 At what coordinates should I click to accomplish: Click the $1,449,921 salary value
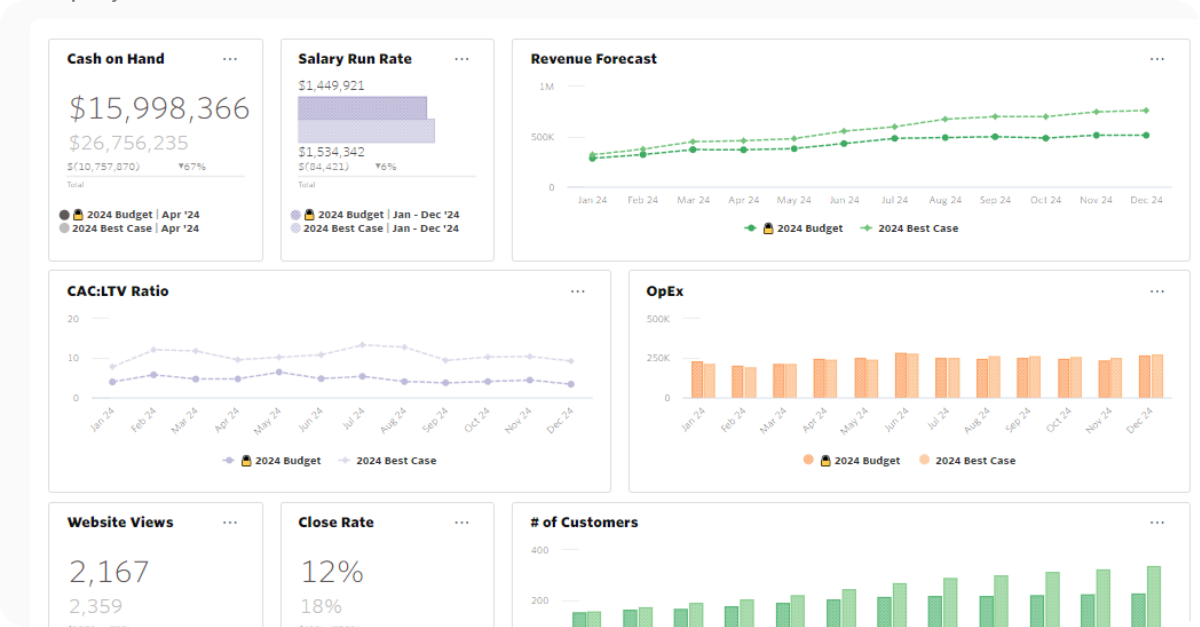(331, 85)
